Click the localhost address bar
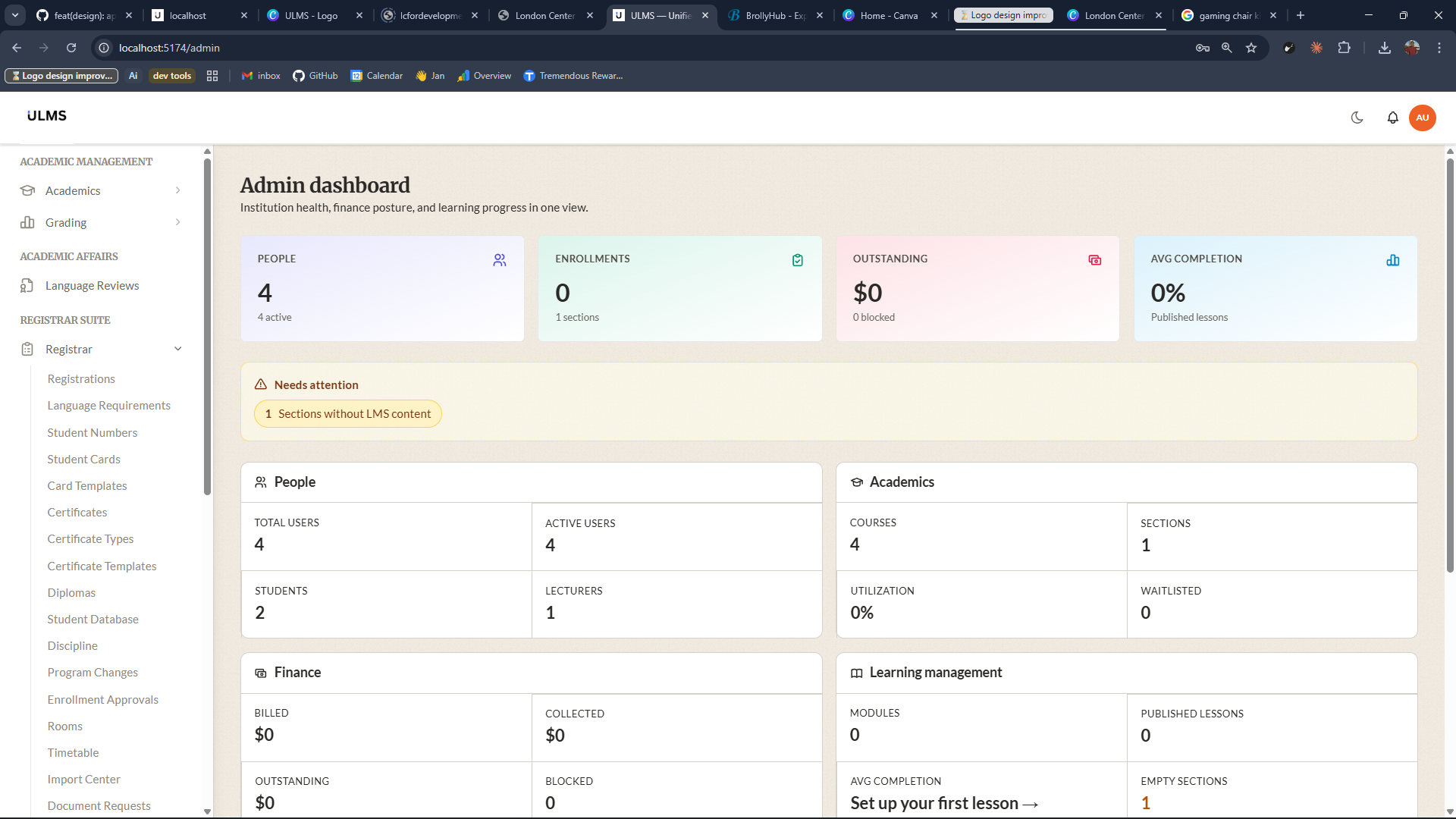The image size is (1456, 819). click(645, 48)
